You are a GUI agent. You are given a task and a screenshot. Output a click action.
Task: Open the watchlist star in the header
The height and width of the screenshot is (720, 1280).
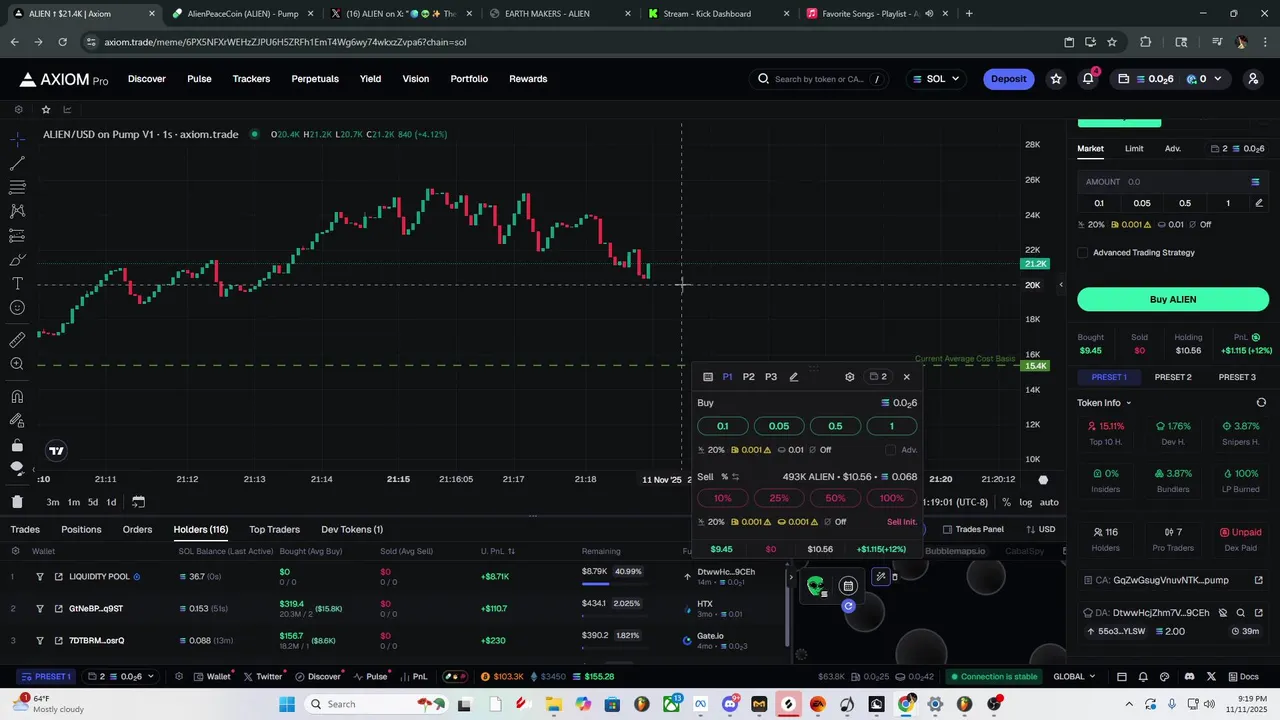coord(1056,79)
